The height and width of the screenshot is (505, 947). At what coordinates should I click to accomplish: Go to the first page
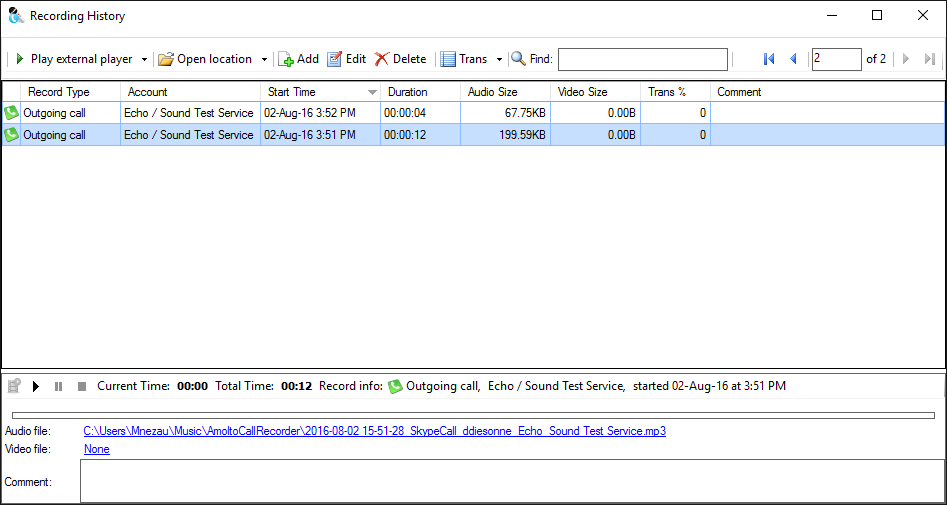769,59
